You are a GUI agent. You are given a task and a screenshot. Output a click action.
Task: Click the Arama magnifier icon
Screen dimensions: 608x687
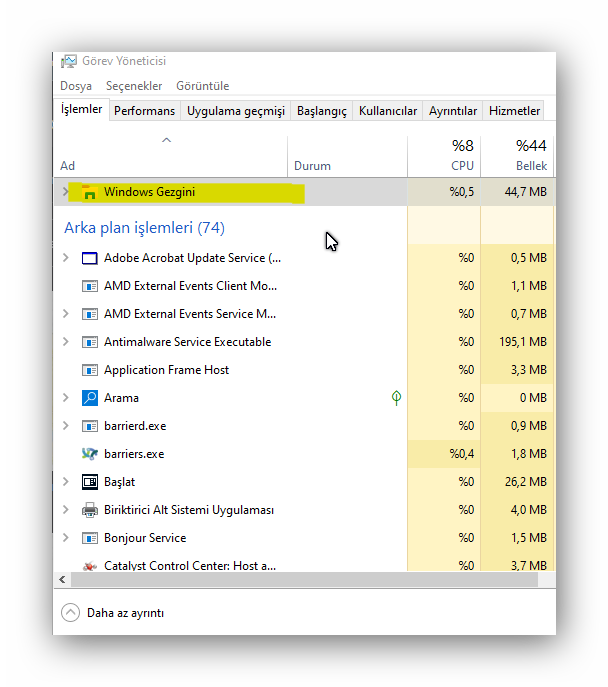(89, 398)
